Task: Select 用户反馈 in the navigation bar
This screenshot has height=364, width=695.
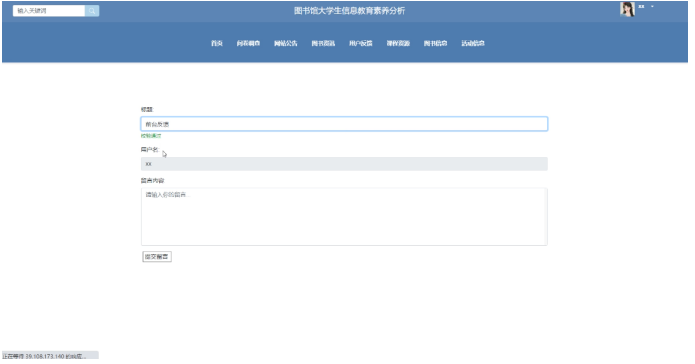Action: (360, 43)
